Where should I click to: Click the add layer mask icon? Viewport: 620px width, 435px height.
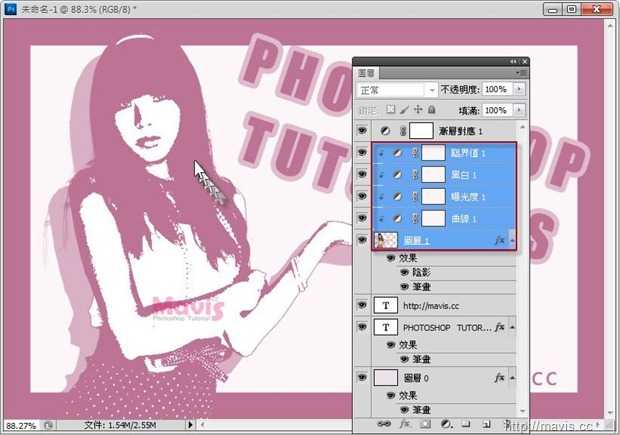coord(425,424)
